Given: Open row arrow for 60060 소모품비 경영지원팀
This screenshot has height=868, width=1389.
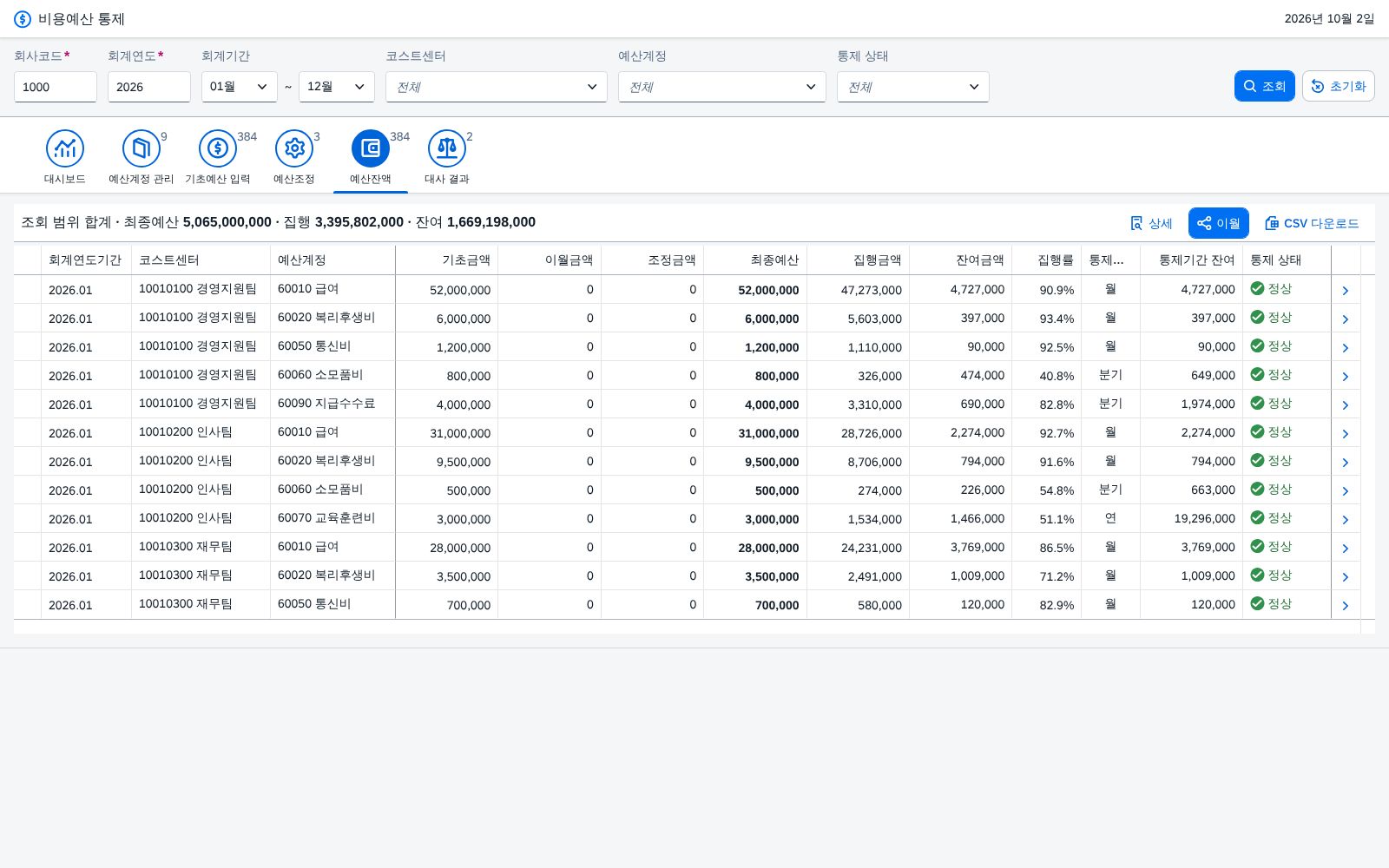Looking at the screenshot, I should click(x=1346, y=376).
